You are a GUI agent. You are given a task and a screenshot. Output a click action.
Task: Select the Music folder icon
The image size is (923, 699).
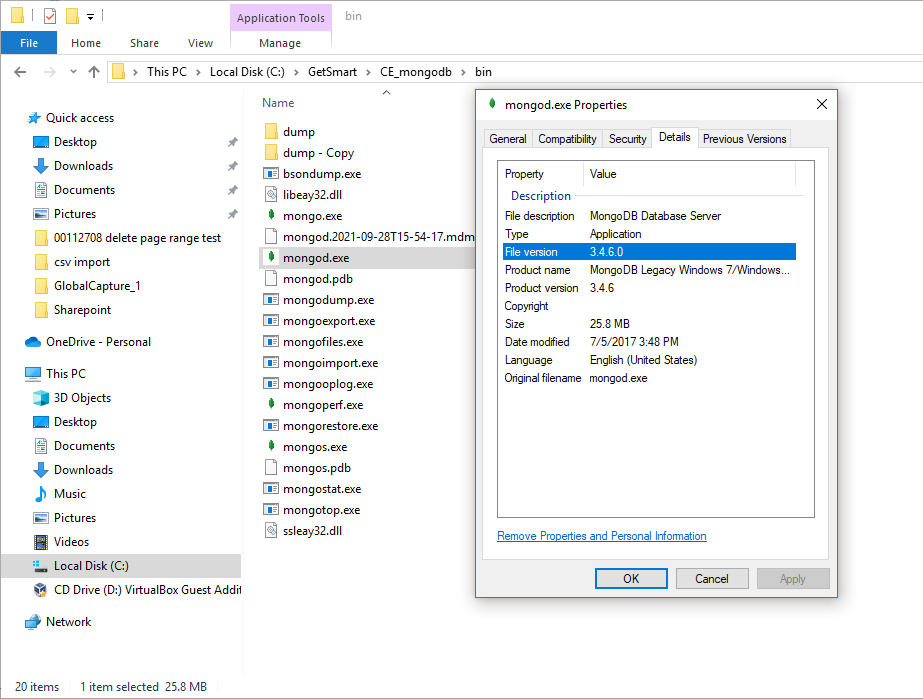point(41,494)
